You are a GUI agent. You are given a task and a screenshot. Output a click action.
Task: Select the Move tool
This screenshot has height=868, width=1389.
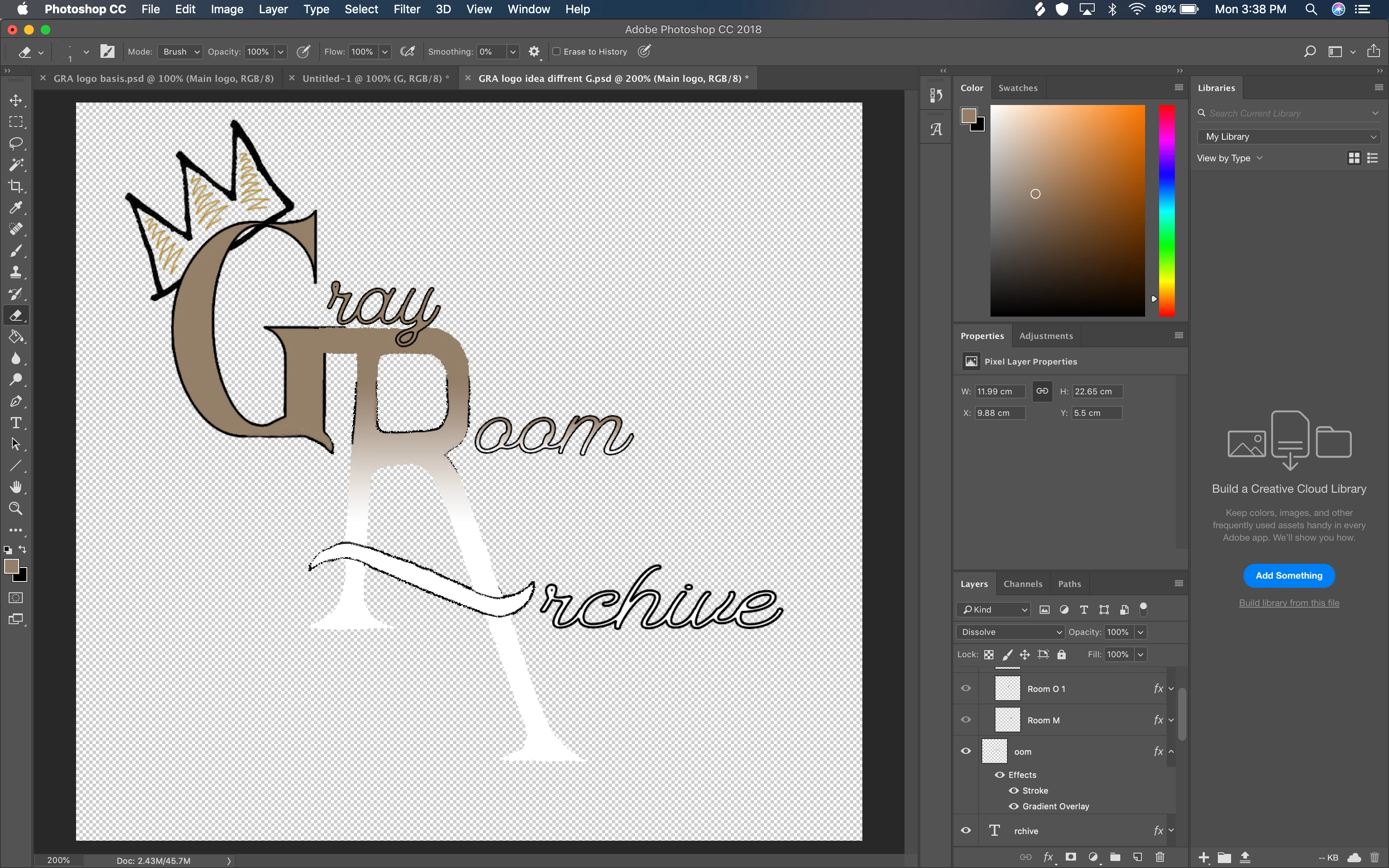click(15, 100)
